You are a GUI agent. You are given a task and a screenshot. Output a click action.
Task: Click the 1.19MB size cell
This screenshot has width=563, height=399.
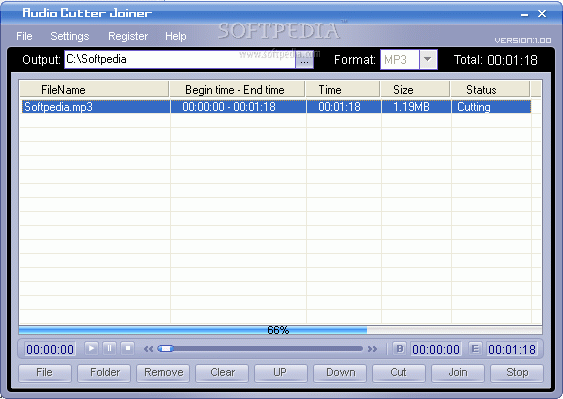(x=416, y=107)
